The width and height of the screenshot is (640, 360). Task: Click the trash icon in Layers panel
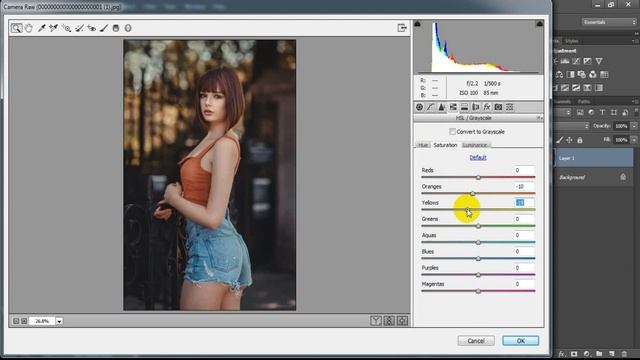point(624,354)
